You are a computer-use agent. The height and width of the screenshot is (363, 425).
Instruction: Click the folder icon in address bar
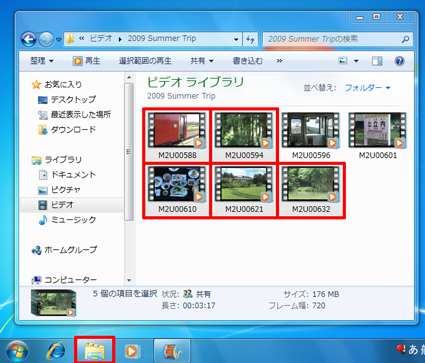pos(70,39)
